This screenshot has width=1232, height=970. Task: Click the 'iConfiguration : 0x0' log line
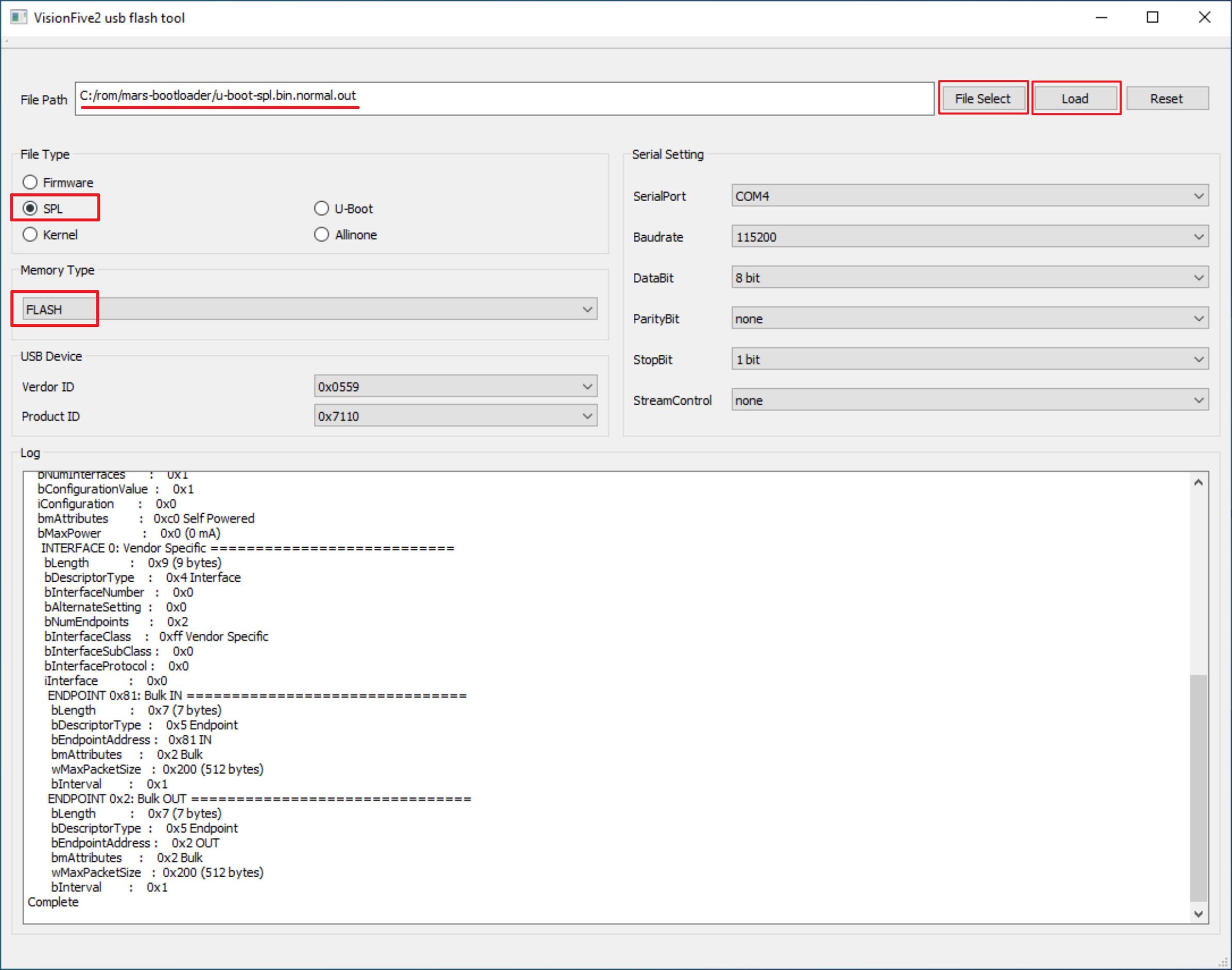(107, 504)
